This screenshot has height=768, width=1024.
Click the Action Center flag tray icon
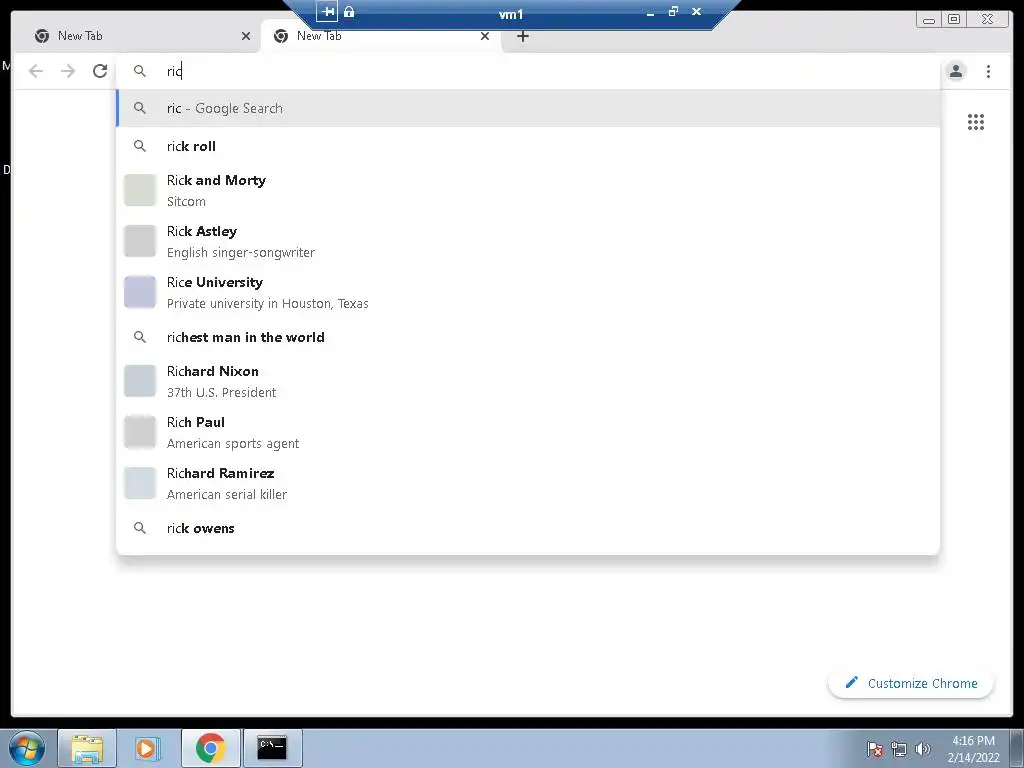(874, 749)
